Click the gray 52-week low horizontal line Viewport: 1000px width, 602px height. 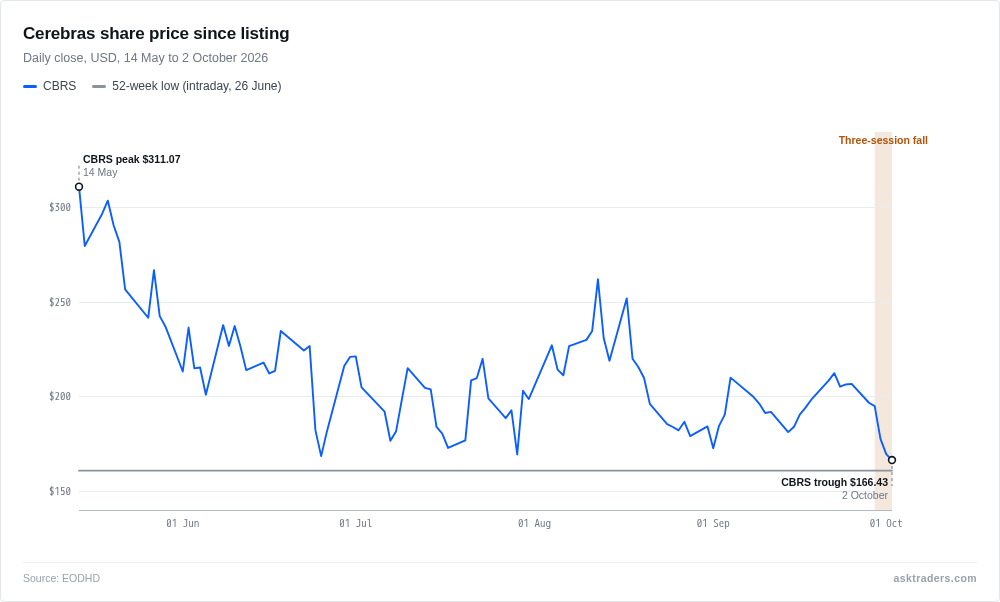[x=485, y=471]
